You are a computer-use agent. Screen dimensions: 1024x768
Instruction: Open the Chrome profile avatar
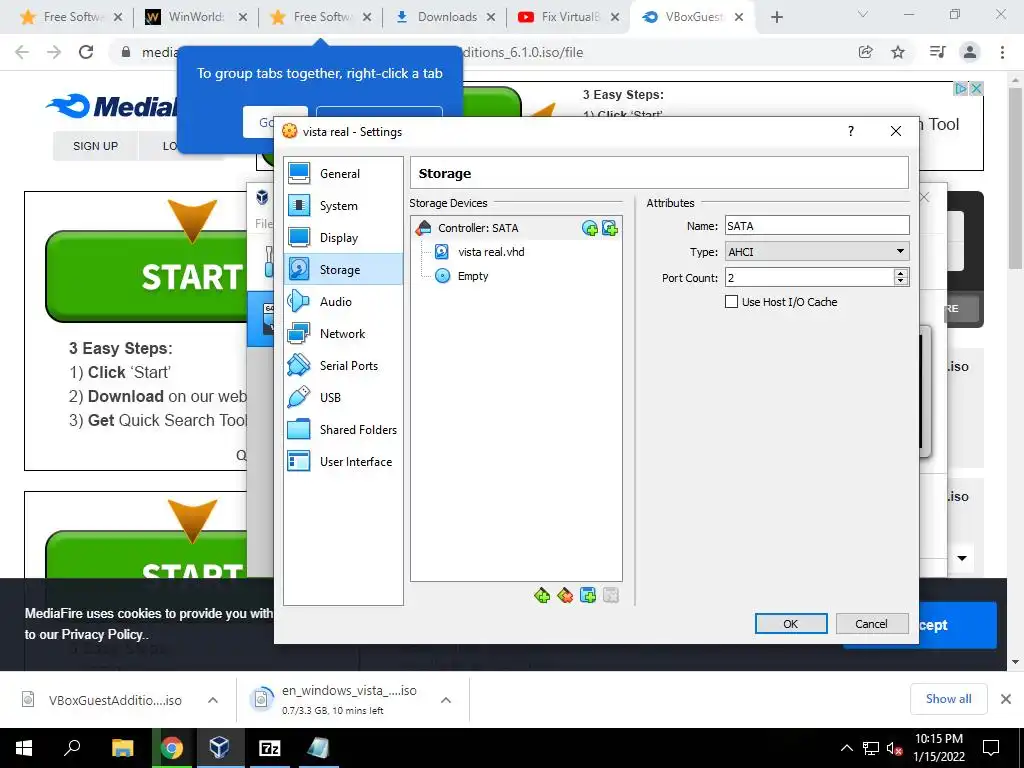tap(970, 52)
